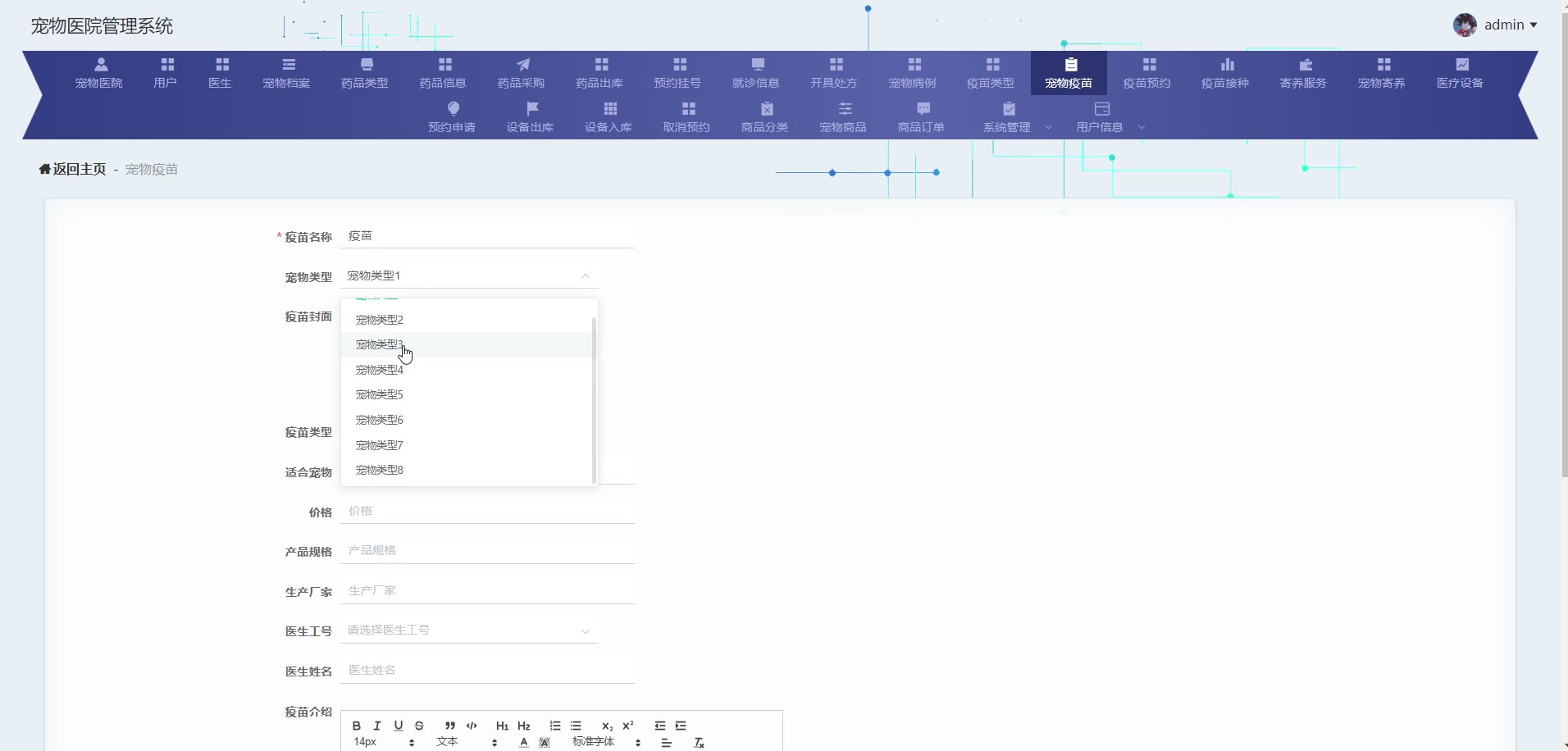Open the 寄养服务 menu
The image size is (1568, 751).
coord(1304,73)
